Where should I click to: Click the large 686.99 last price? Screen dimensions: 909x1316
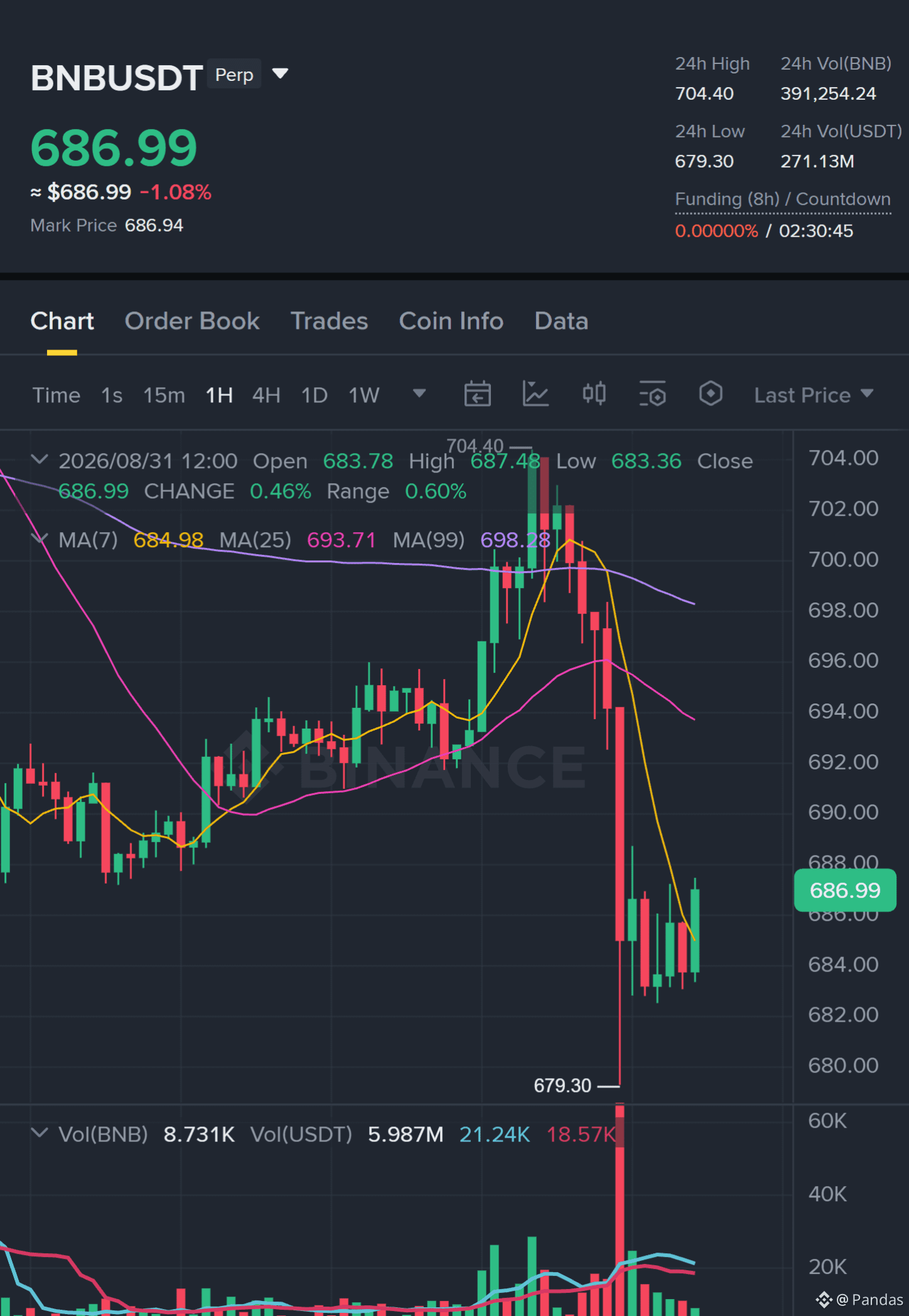coord(114,148)
